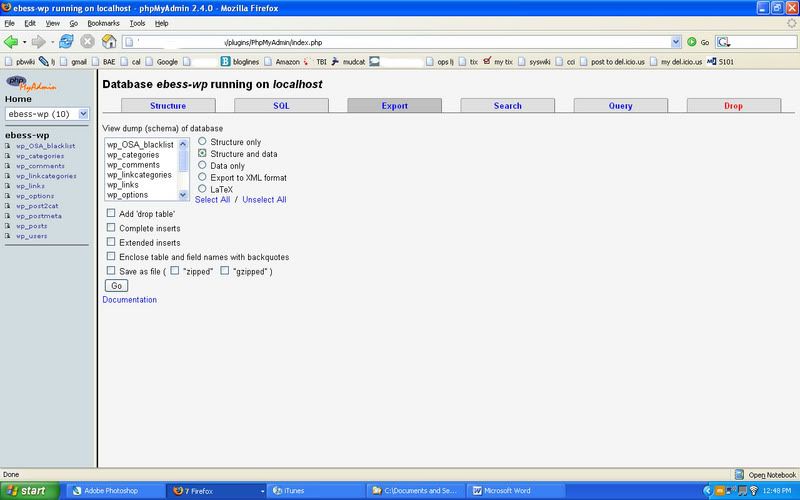Click the 'Unselect All' link
The image size is (800, 500).
(264, 200)
